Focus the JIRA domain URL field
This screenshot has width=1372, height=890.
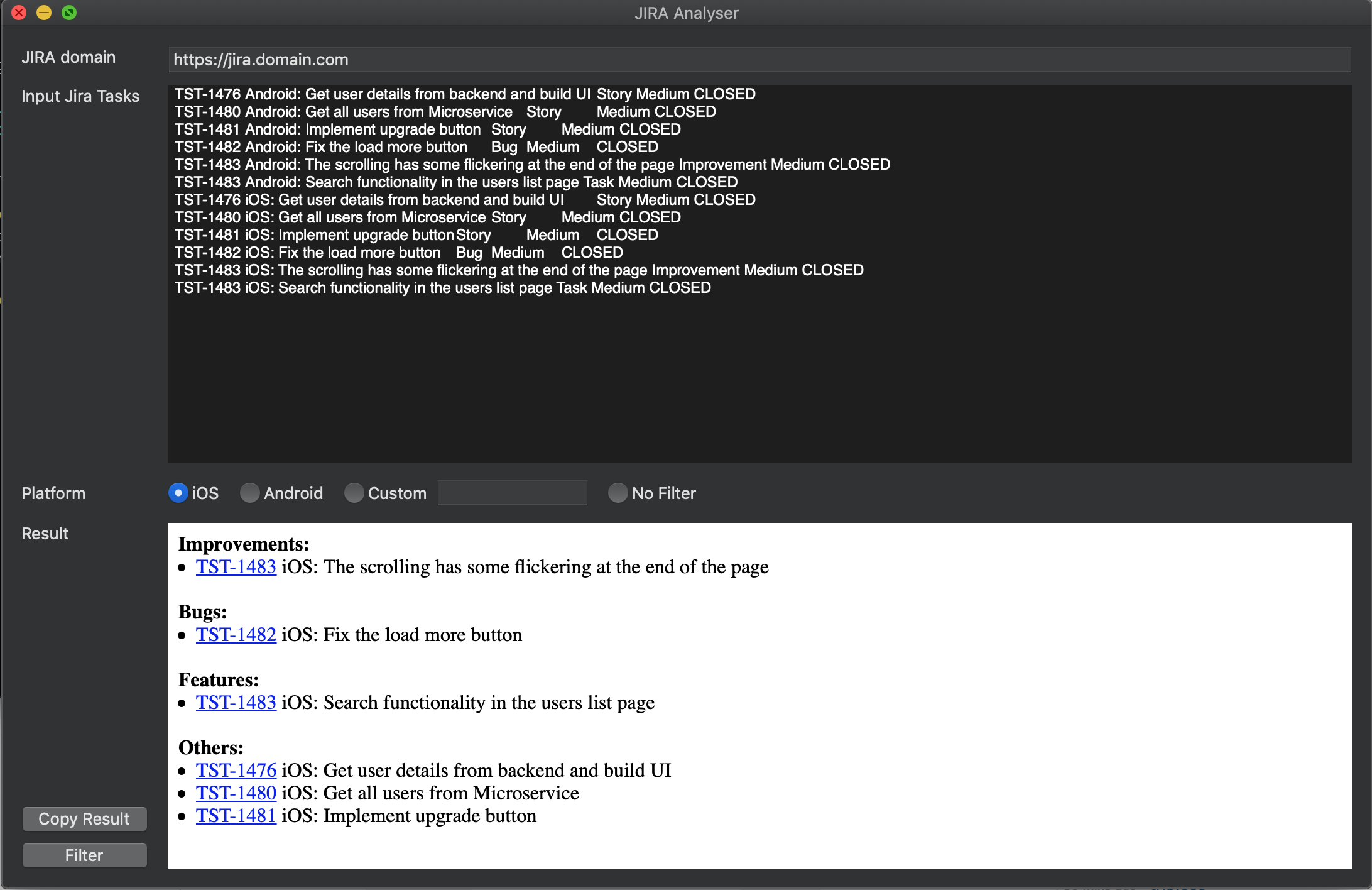pyautogui.click(x=759, y=60)
